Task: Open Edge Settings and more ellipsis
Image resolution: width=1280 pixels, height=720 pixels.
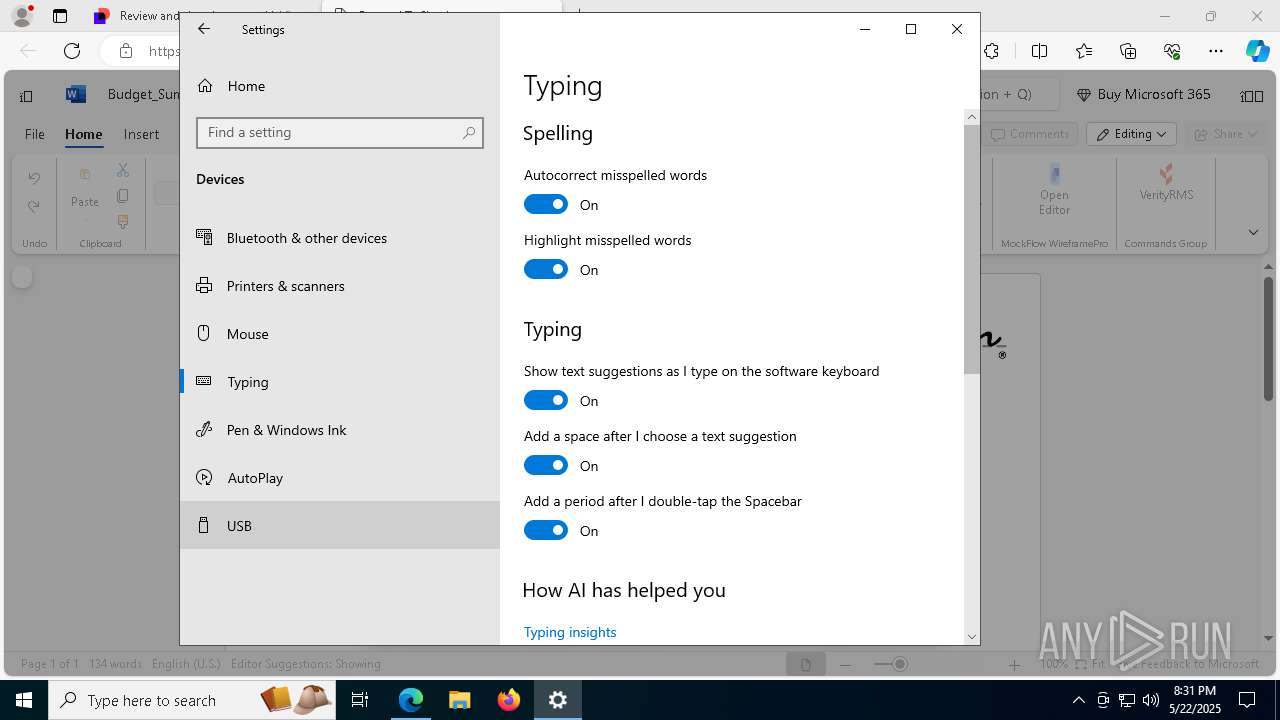Action: click(x=1216, y=51)
